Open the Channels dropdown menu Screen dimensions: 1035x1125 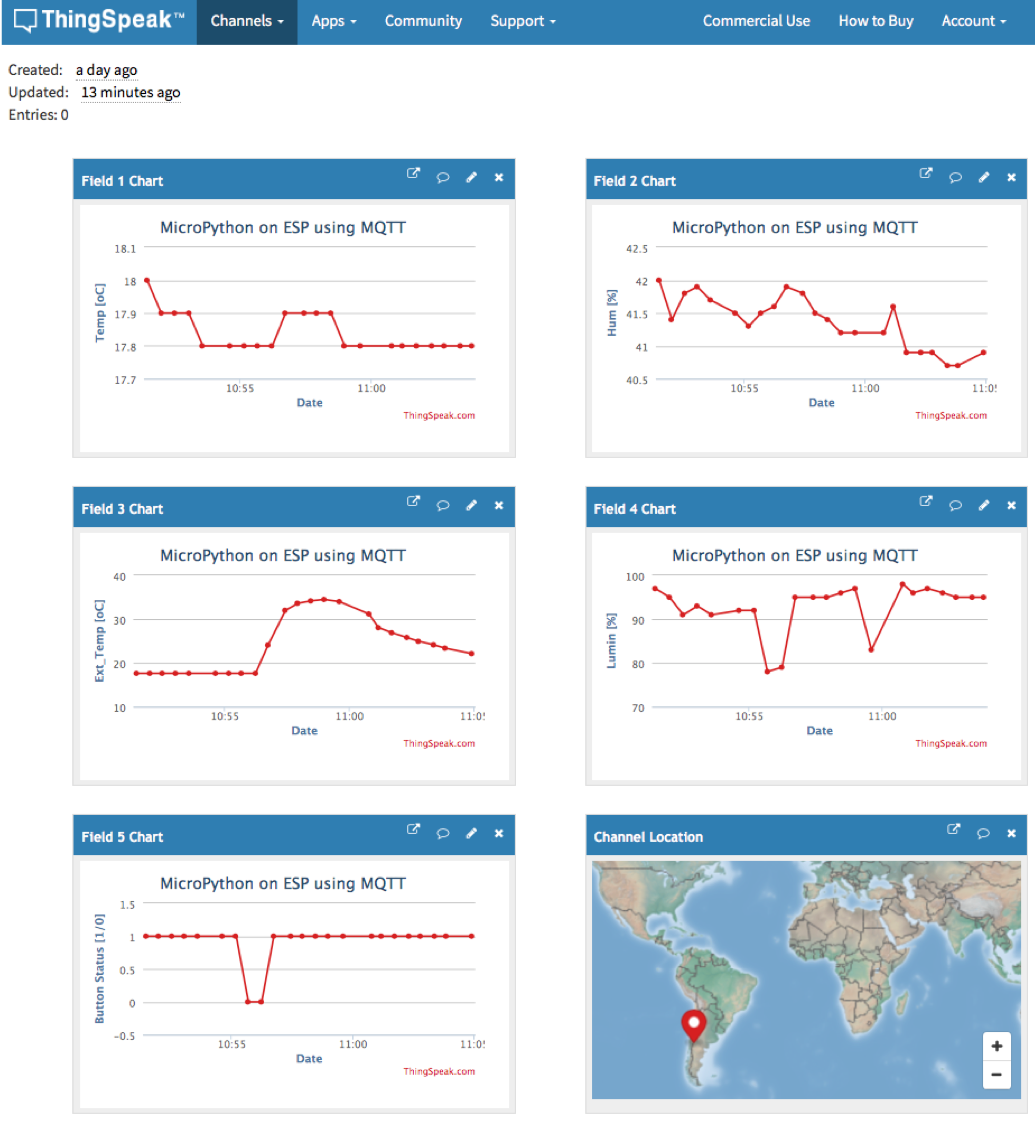pyautogui.click(x=246, y=20)
